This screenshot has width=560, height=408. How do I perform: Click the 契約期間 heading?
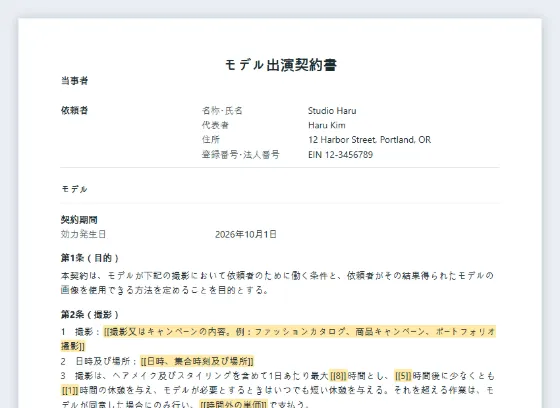click(x=79, y=220)
